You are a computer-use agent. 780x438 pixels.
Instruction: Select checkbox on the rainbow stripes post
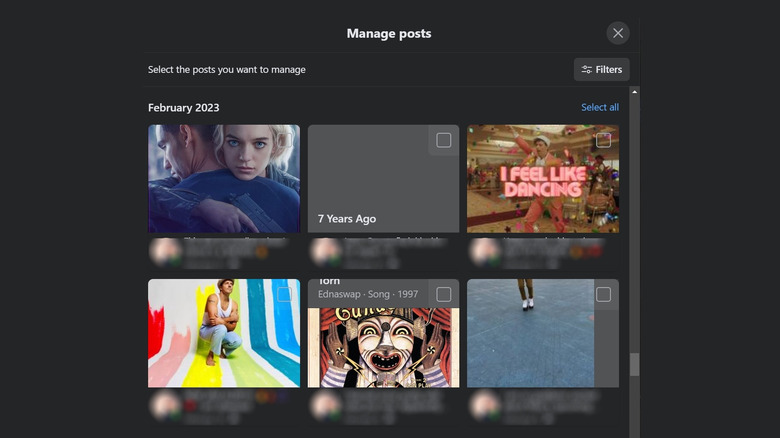[x=285, y=294]
